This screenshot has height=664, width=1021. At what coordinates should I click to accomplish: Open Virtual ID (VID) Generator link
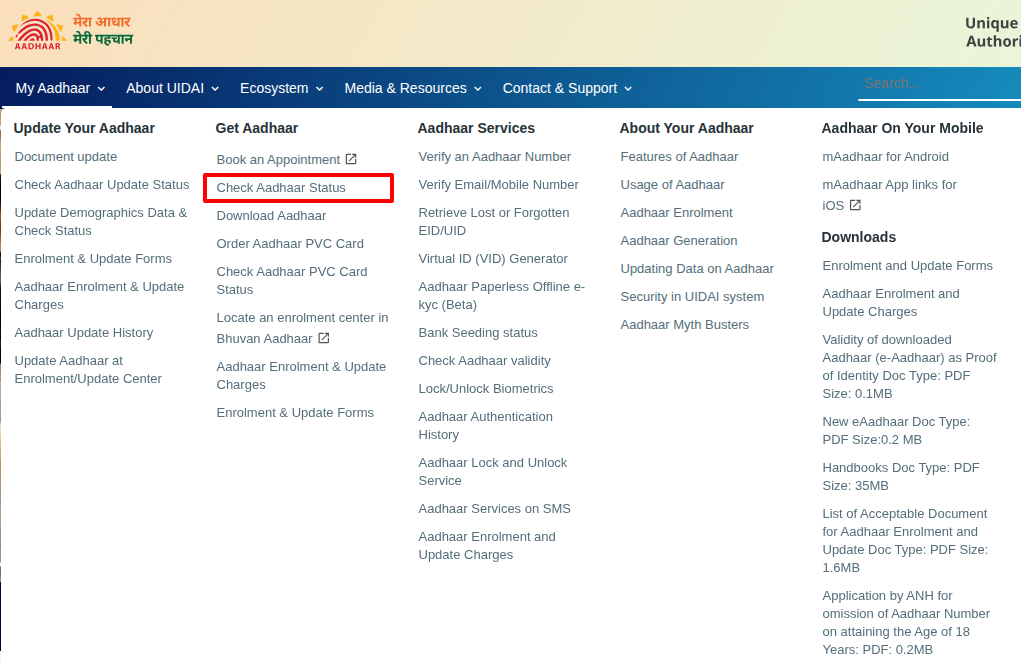[x=493, y=259]
